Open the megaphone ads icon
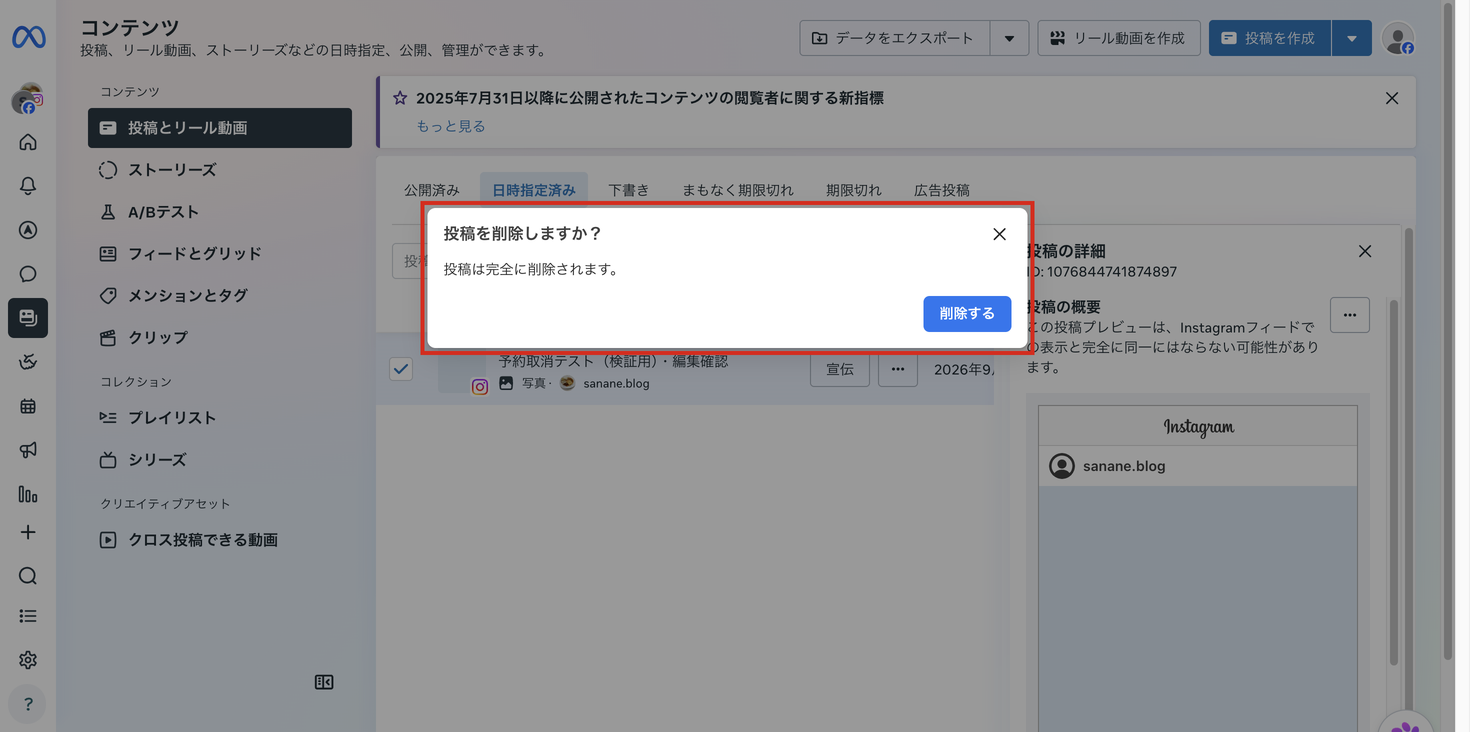Viewport: 1470px width, 732px height. click(28, 450)
